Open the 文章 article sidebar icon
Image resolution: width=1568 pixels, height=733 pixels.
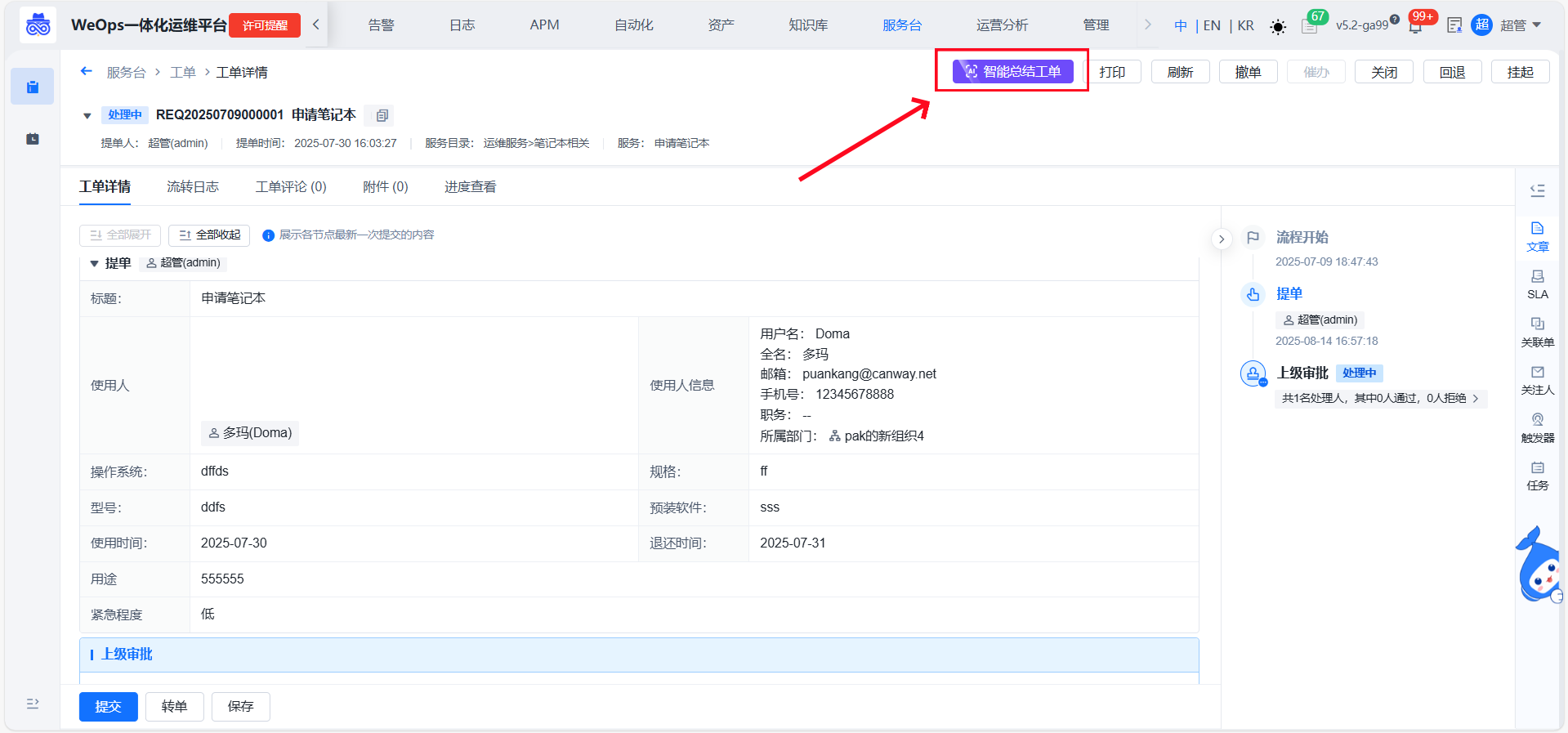pyautogui.click(x=1537, y=236)
